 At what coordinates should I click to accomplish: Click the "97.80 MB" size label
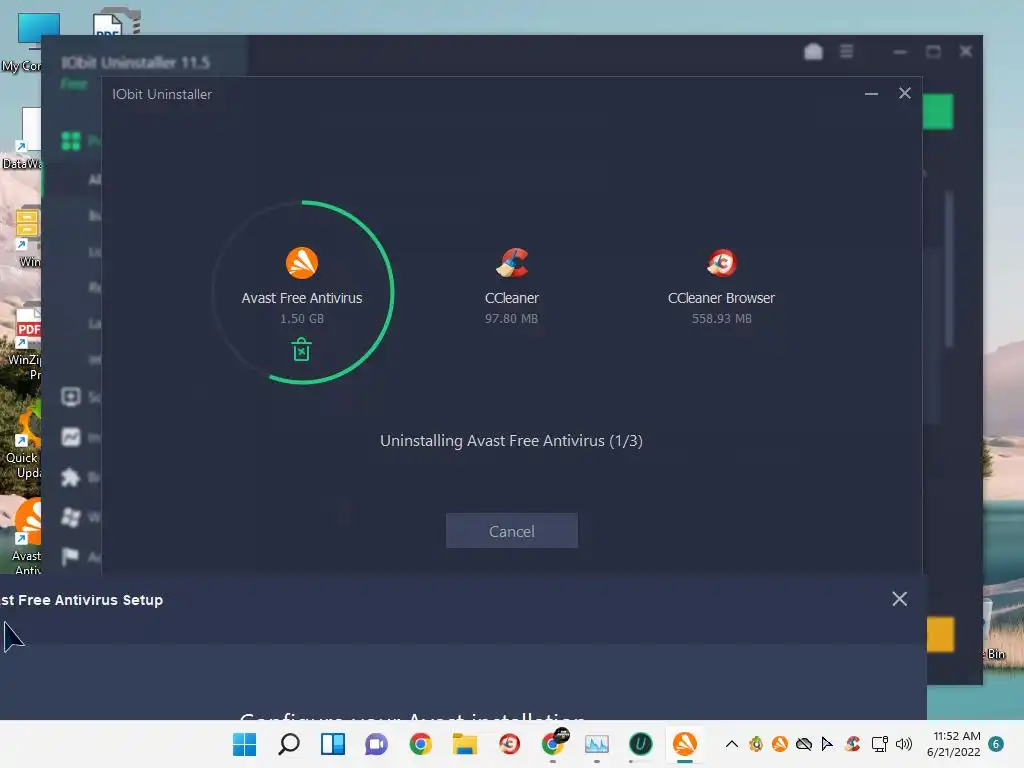tap(511, 319)
